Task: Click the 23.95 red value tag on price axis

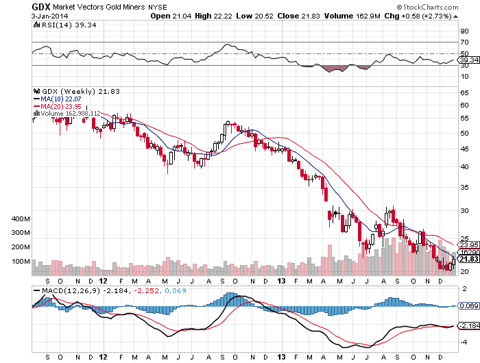Action: [469, 245]
